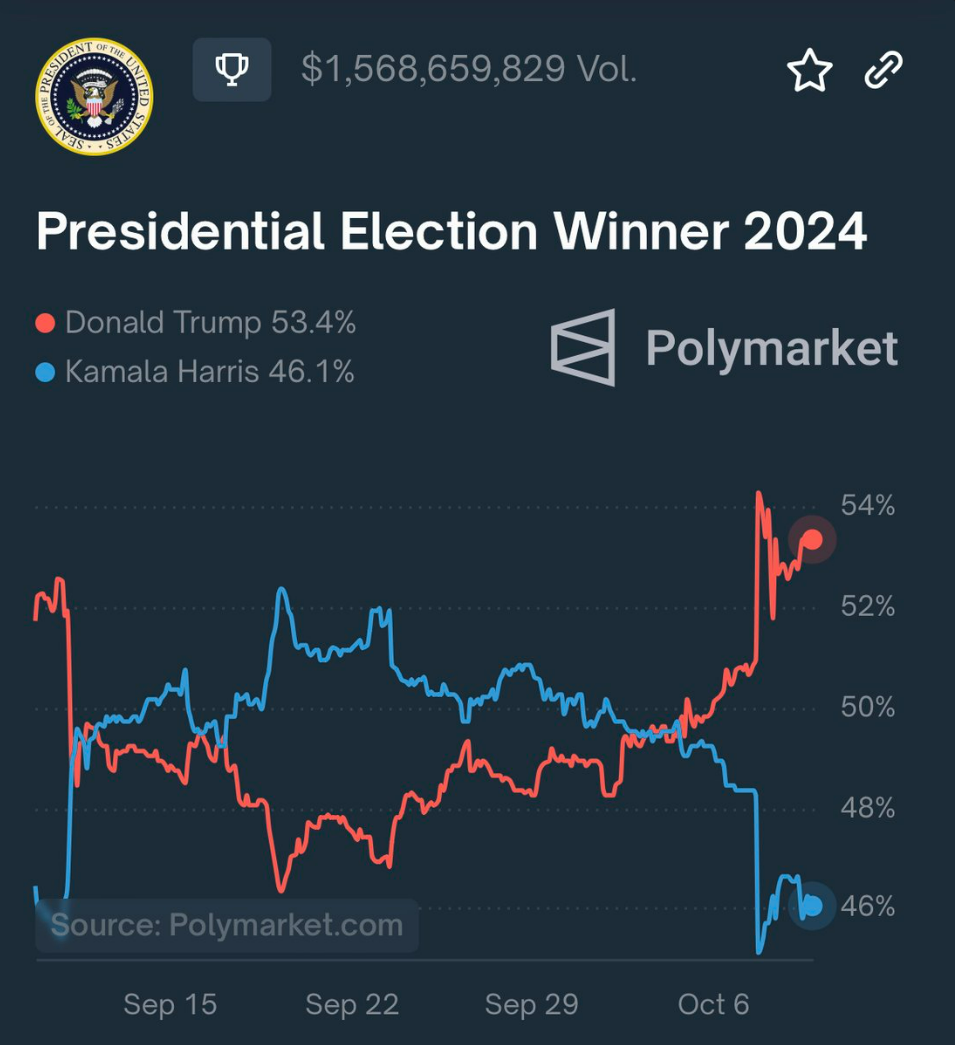
Task: Click the 50% y-axis gridline label
Action: coord(868,707)
